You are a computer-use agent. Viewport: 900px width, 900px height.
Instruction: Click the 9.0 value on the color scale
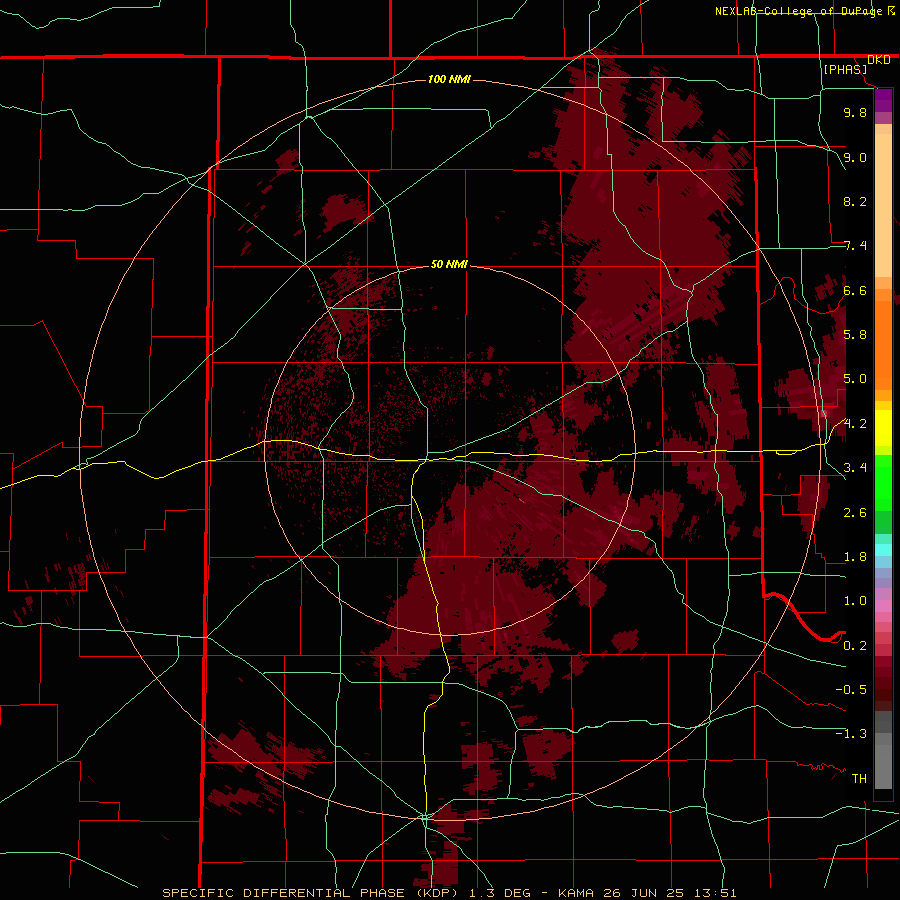point(855,157)
